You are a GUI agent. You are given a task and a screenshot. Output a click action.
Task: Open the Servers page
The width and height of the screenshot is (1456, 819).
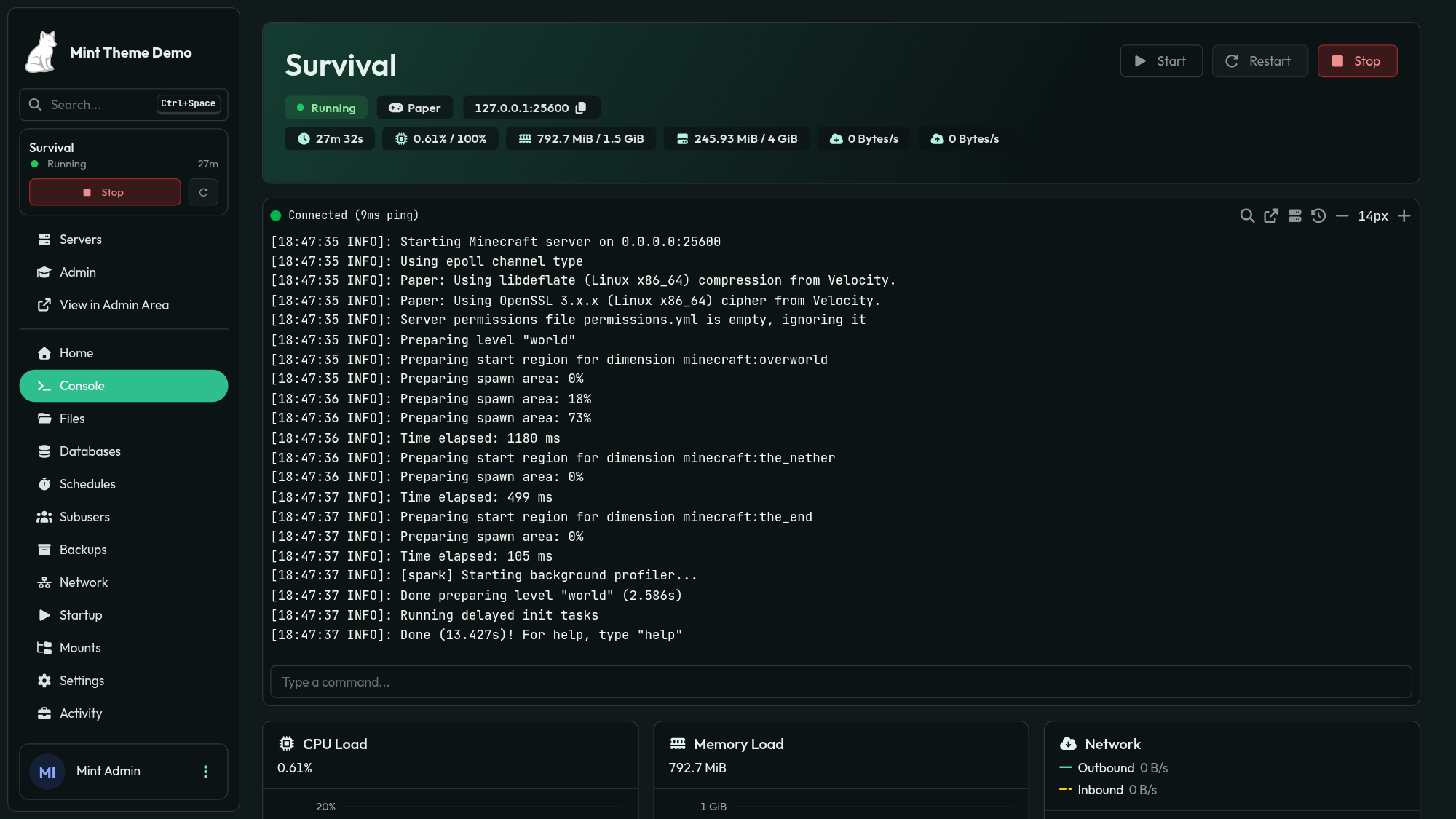(123, 240)
